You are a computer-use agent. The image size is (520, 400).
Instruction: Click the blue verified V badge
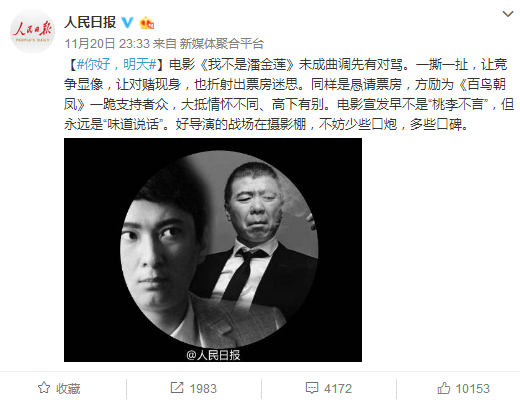(127, 23)
